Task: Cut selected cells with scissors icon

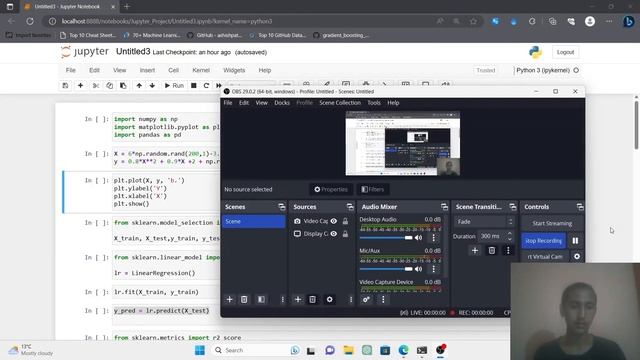Action: [x=96, y=86]
